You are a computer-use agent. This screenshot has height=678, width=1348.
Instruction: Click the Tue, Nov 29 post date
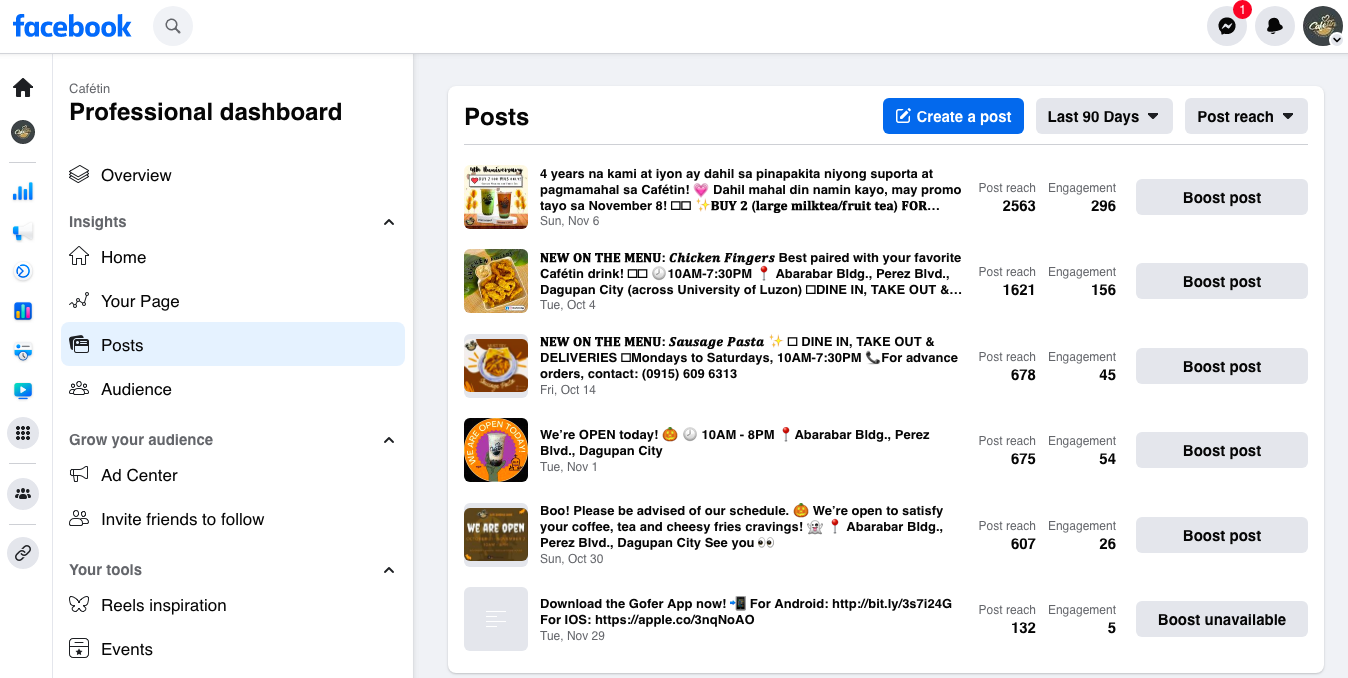click(x=572, y=635)
